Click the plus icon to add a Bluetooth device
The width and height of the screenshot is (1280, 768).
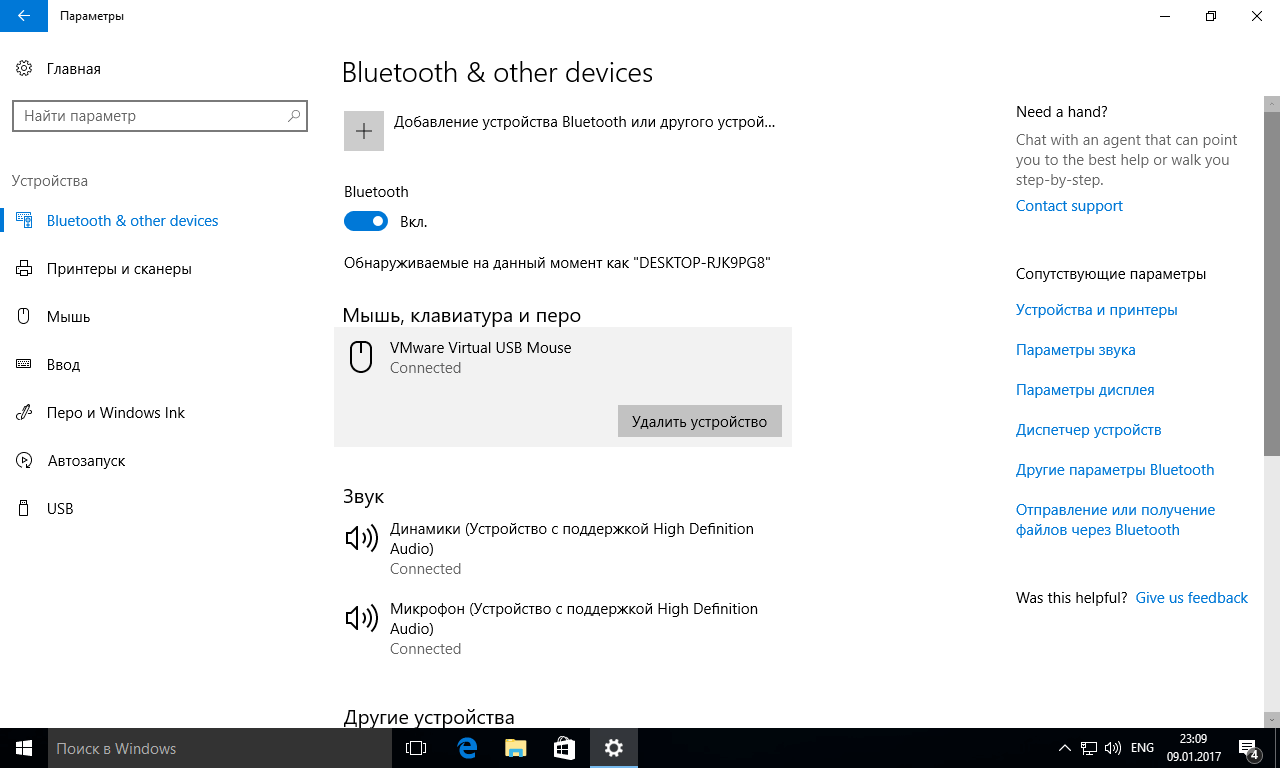[363, 130]
